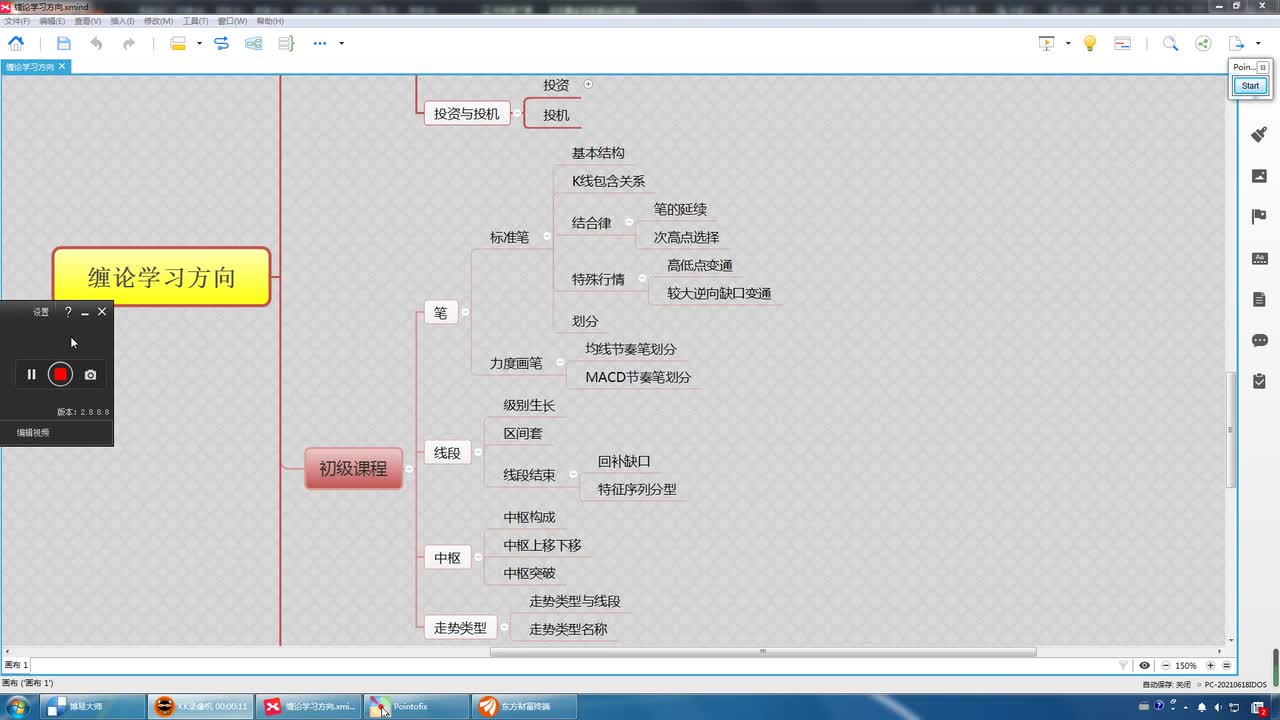1280x720 pixels.
Task: Collapse the 力度画笔 branch
Action: [561, 363]
